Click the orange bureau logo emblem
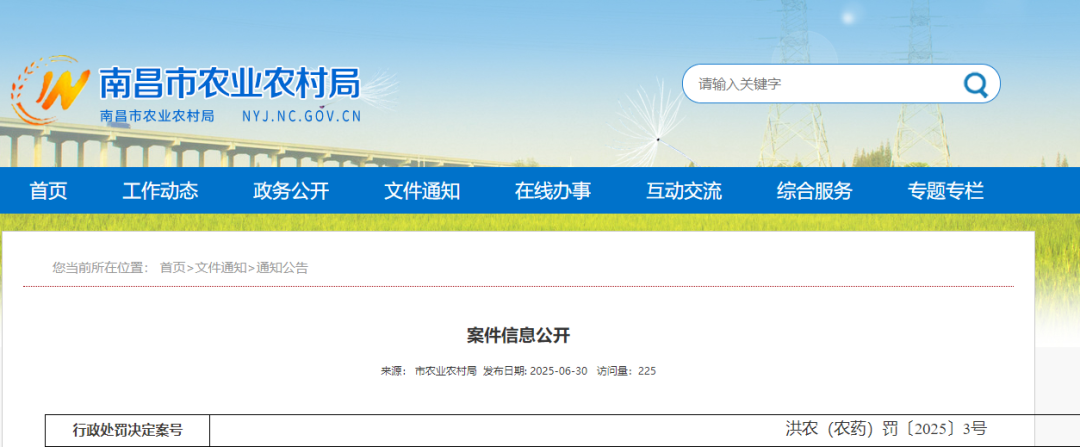The width and height of the screenshot is (1080, 447). click(x=50, y=90)
